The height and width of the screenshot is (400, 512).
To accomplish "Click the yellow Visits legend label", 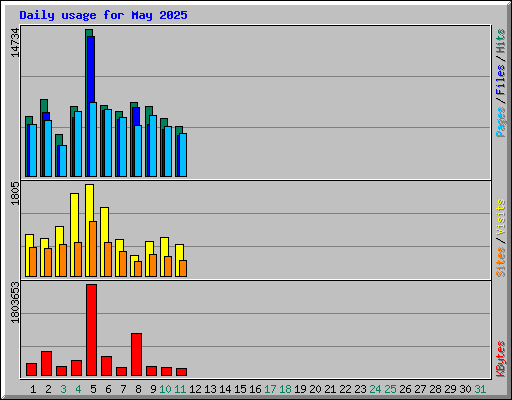I will coord(501,218).
